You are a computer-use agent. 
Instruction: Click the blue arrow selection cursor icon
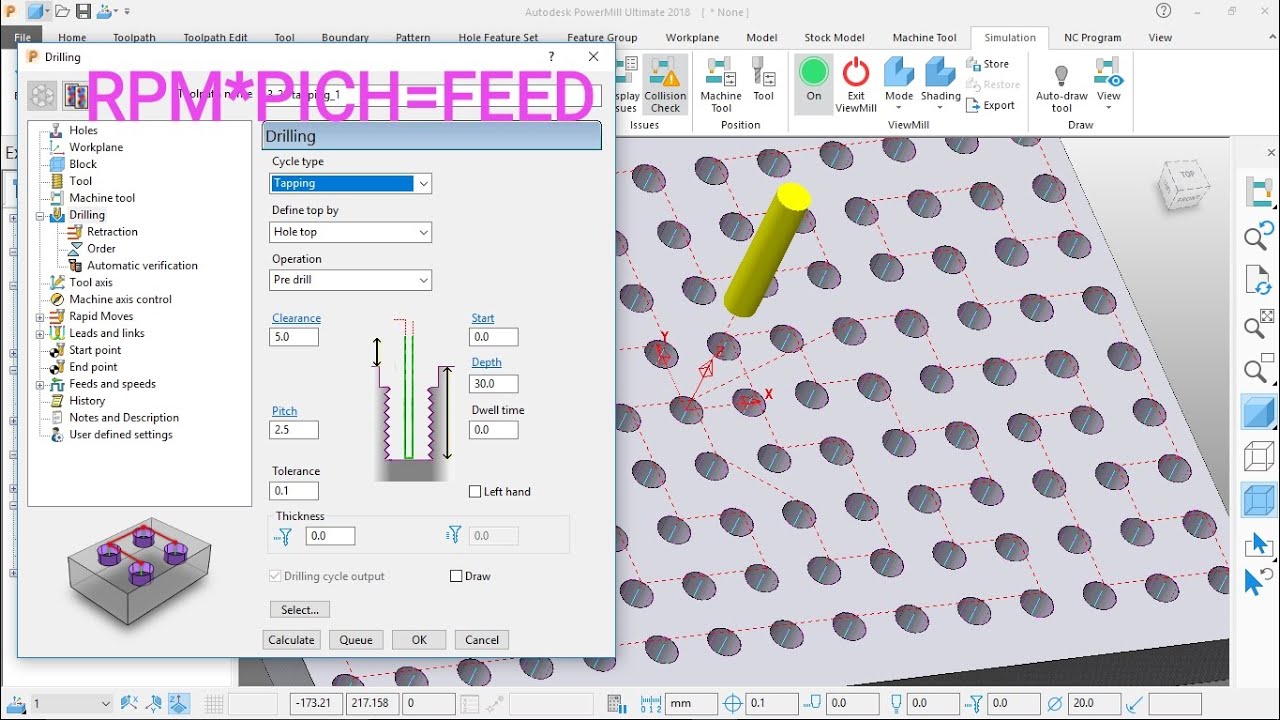(1259, 545)
